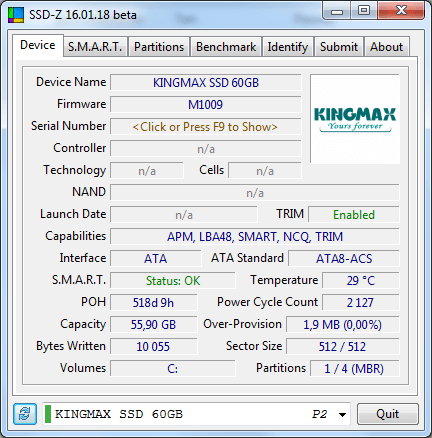432x438 pixels.
Task: Click the Quit button
Action: coord(388,414)
